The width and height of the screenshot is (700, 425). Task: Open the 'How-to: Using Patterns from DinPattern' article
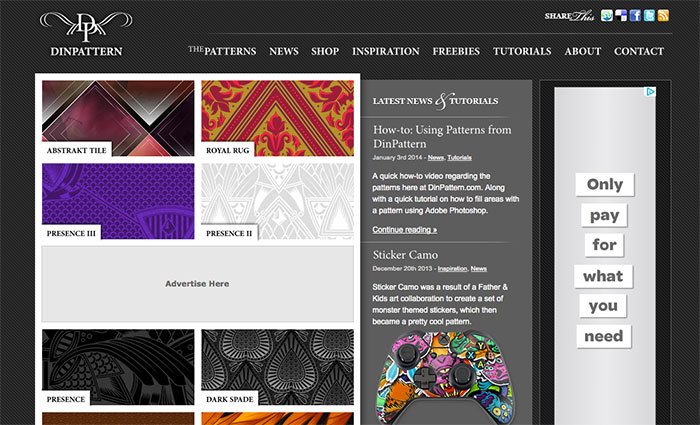(442, 137)
